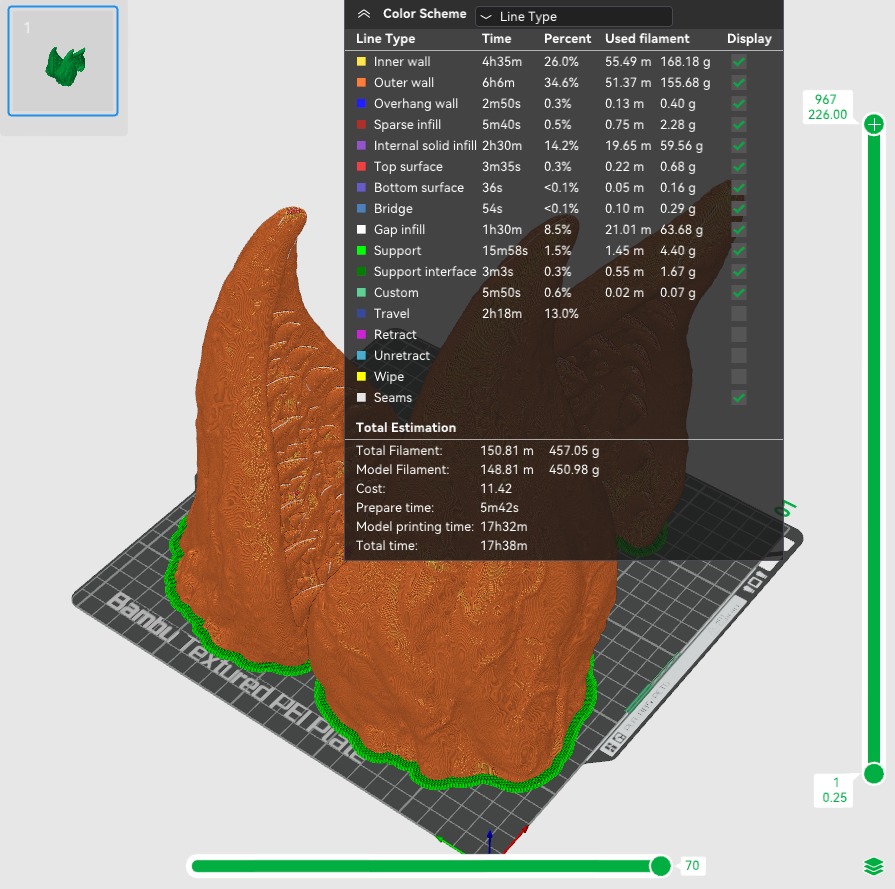Enable Wipe display checkbox
The height and width of the screenshot is (889, 895).
739,376
